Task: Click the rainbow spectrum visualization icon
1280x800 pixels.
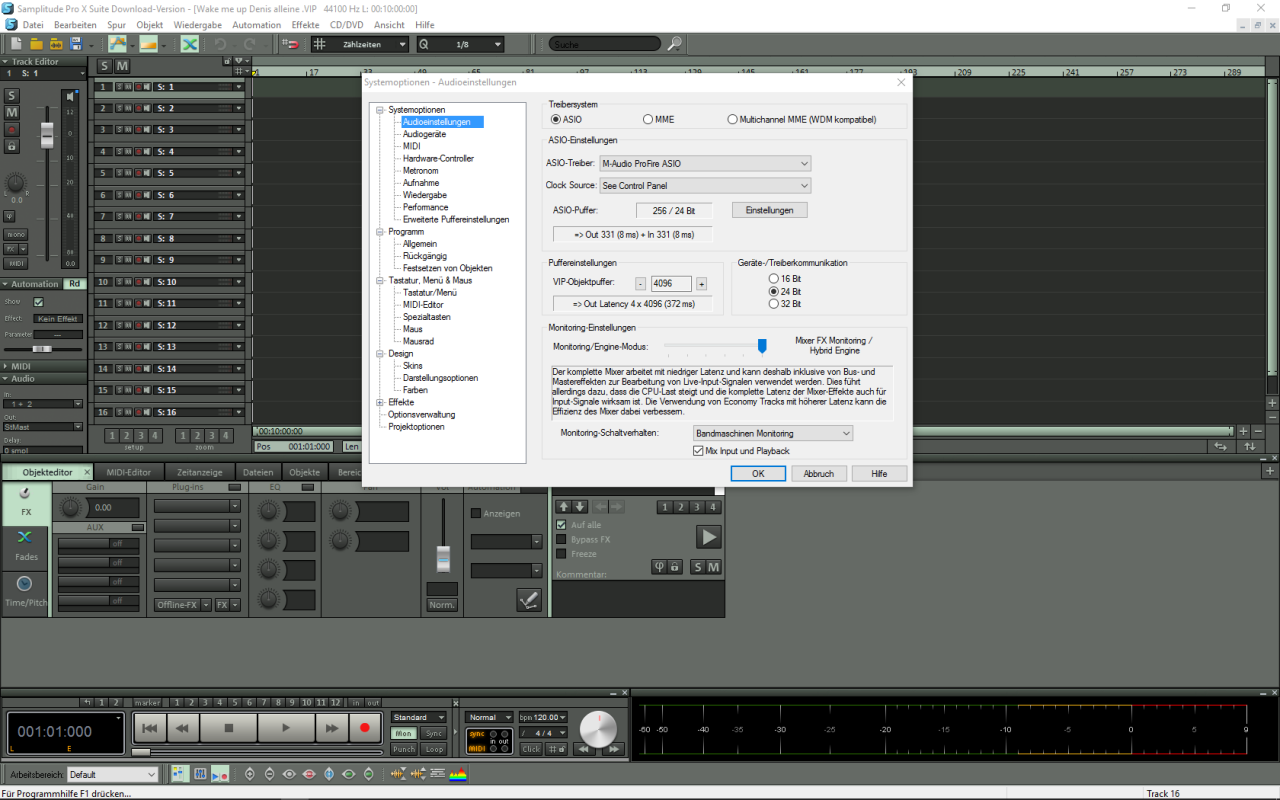Action: (457, 774)
